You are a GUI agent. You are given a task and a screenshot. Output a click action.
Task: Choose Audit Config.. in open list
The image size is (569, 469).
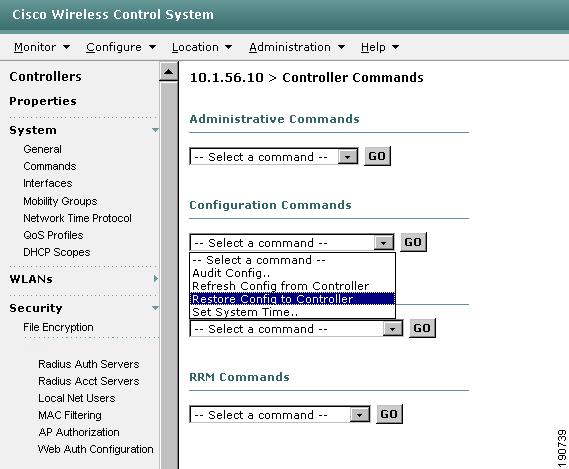[292, 273]
